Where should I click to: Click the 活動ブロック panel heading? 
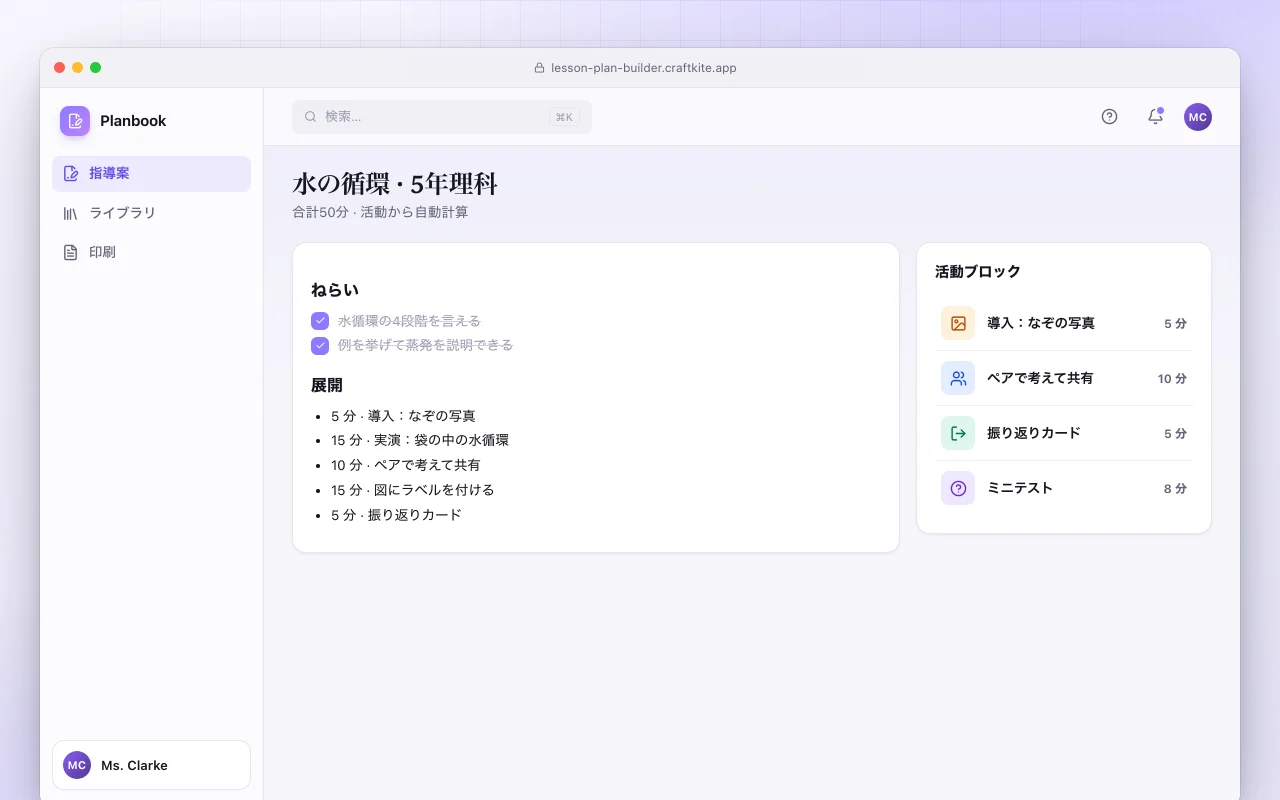pyautogui.click(x=978, y=271)
